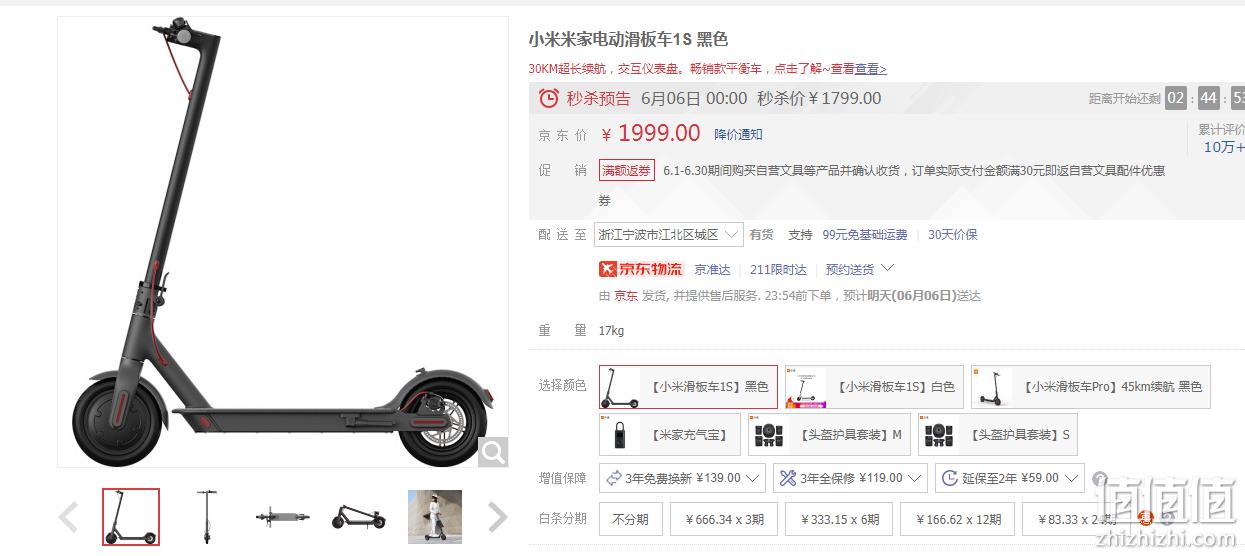
Task: Select ¥666.34 x 3期 installment plan
Action: (725, 520)
